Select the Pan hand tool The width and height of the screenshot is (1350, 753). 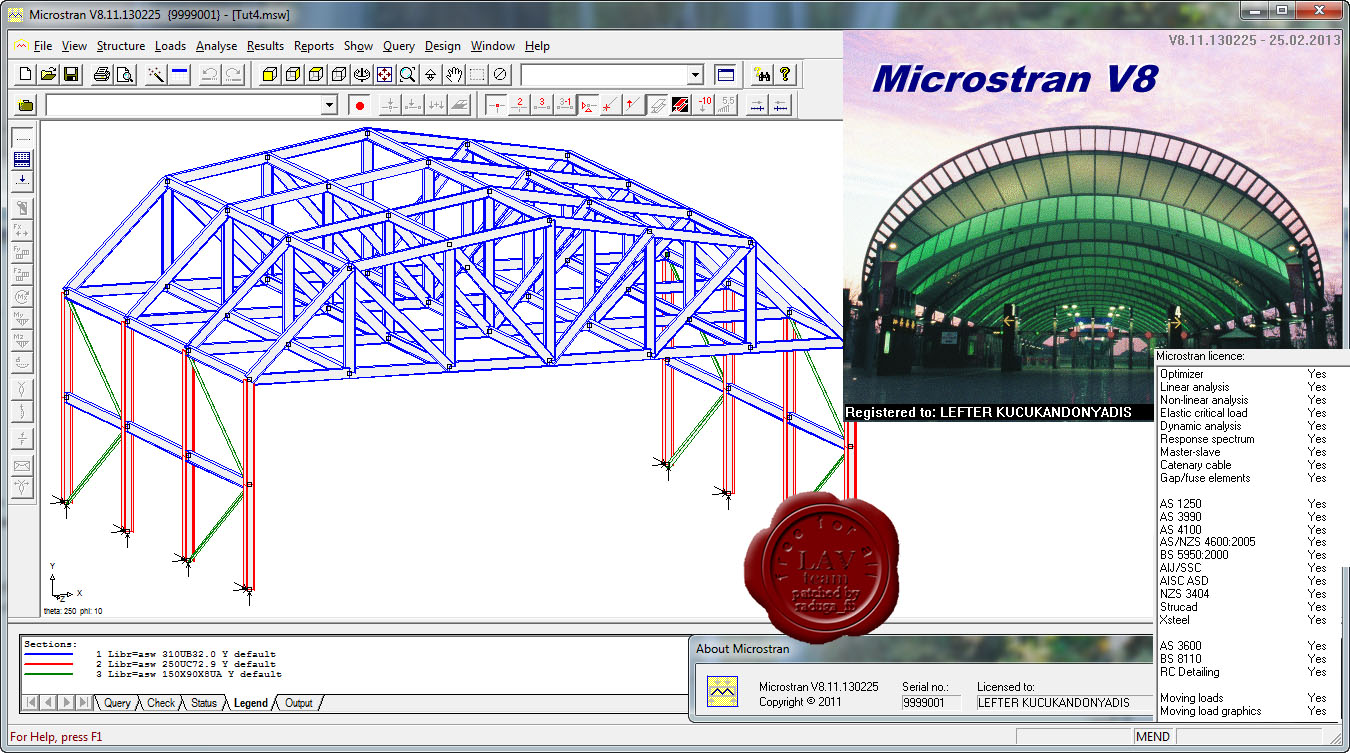point(454,75)
